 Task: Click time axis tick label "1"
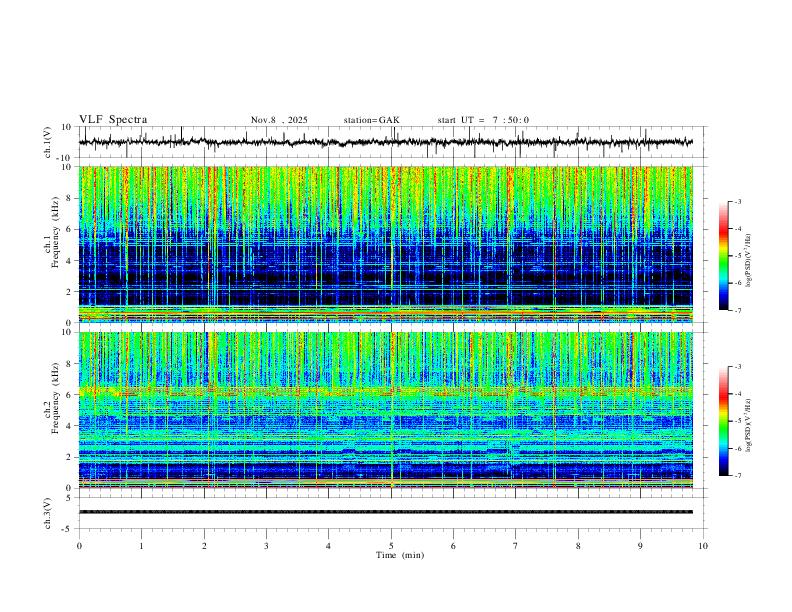(x=141, y=546)
